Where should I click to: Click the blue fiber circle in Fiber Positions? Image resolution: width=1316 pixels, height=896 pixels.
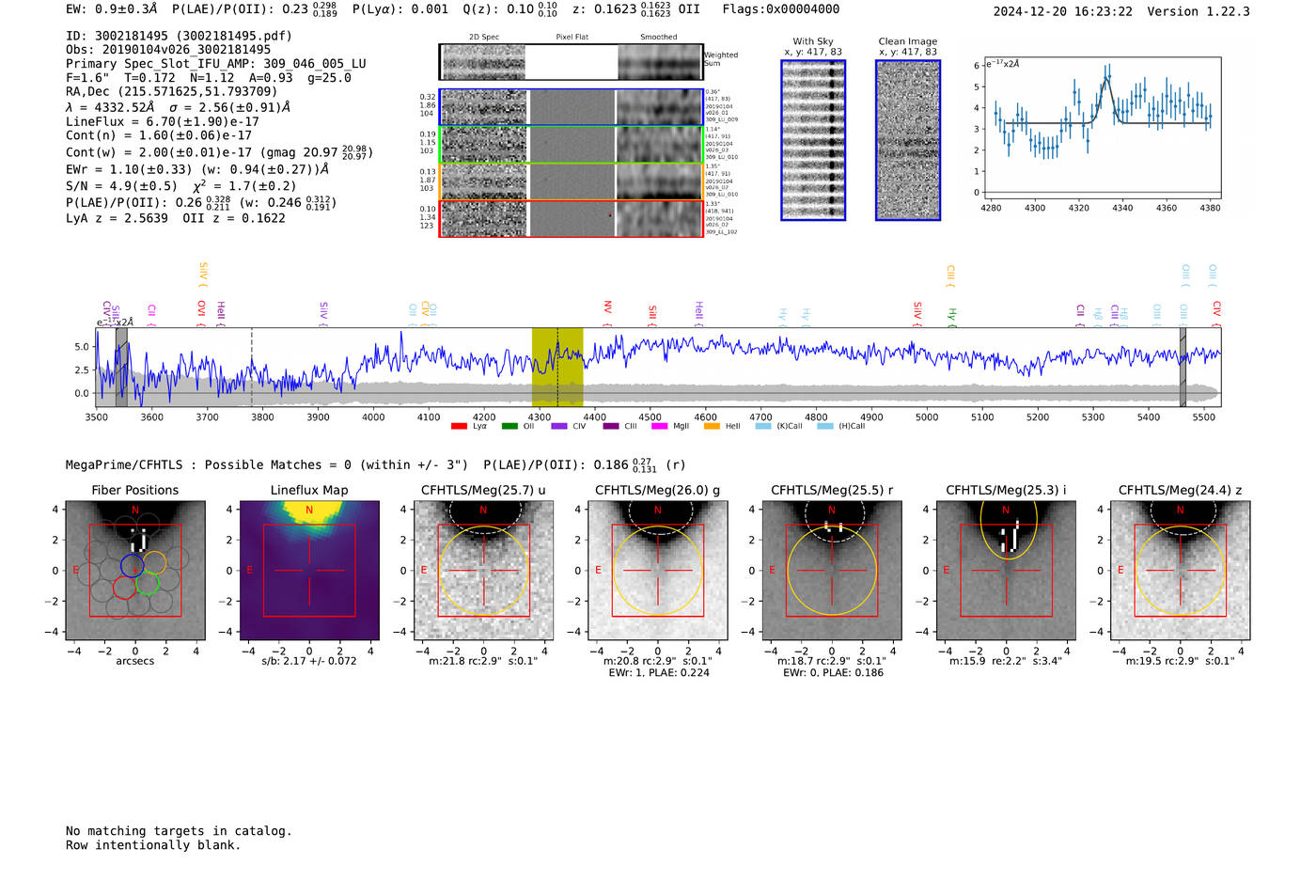tap(132, 564)
